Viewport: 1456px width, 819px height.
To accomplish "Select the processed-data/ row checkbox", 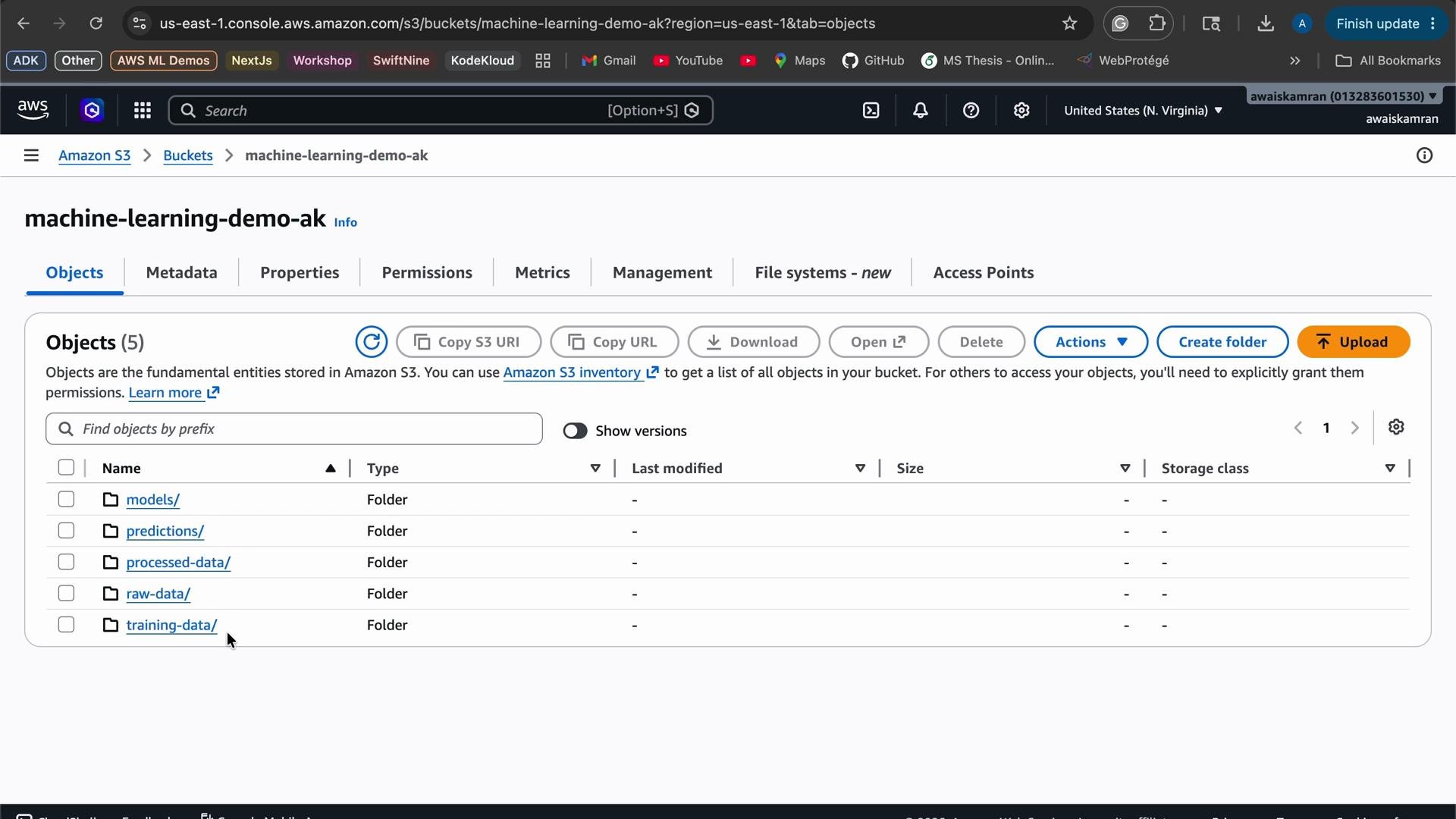I will [x=66, y=562].
